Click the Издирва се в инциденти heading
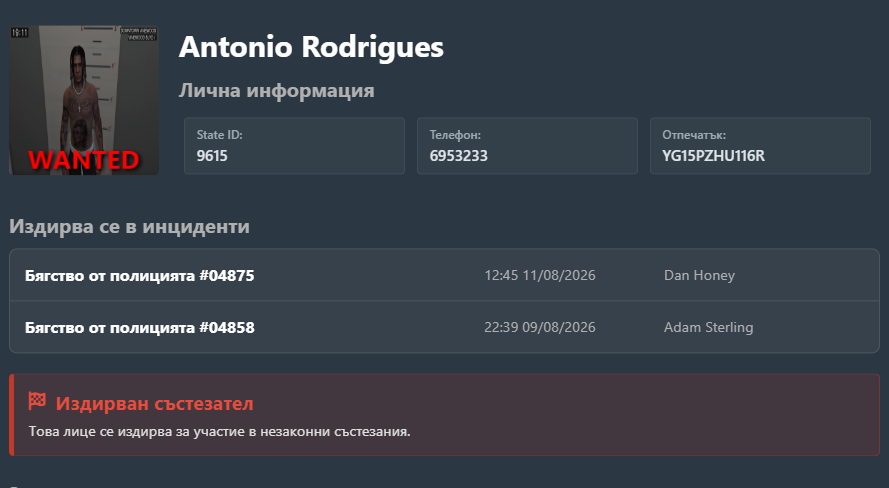Image resolution: width=889 pixels, height=488 pixels. pos(129,227)
